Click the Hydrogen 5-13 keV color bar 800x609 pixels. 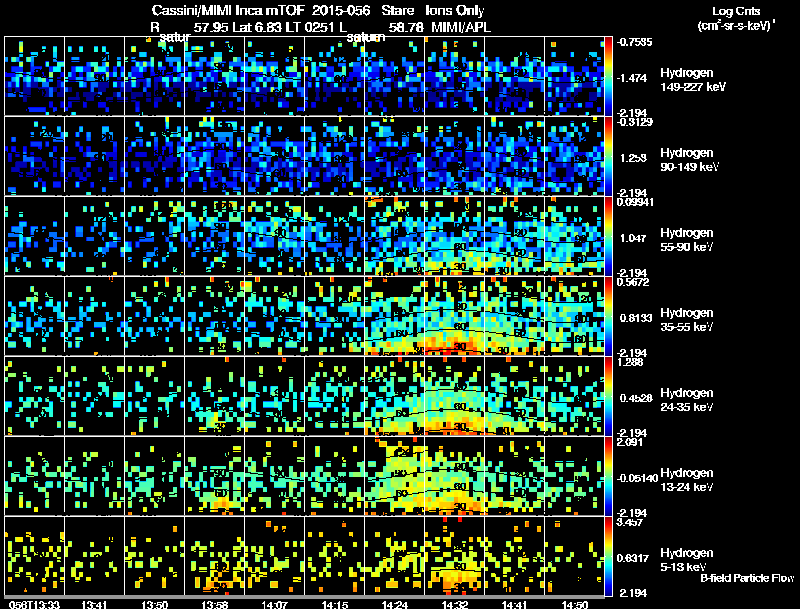[x=608, y=556]
